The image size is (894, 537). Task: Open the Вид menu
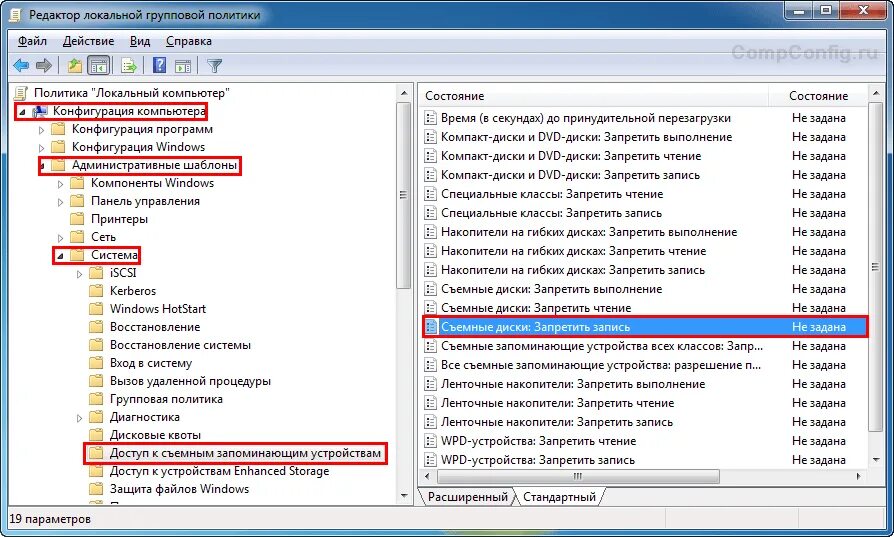point(140,41)
